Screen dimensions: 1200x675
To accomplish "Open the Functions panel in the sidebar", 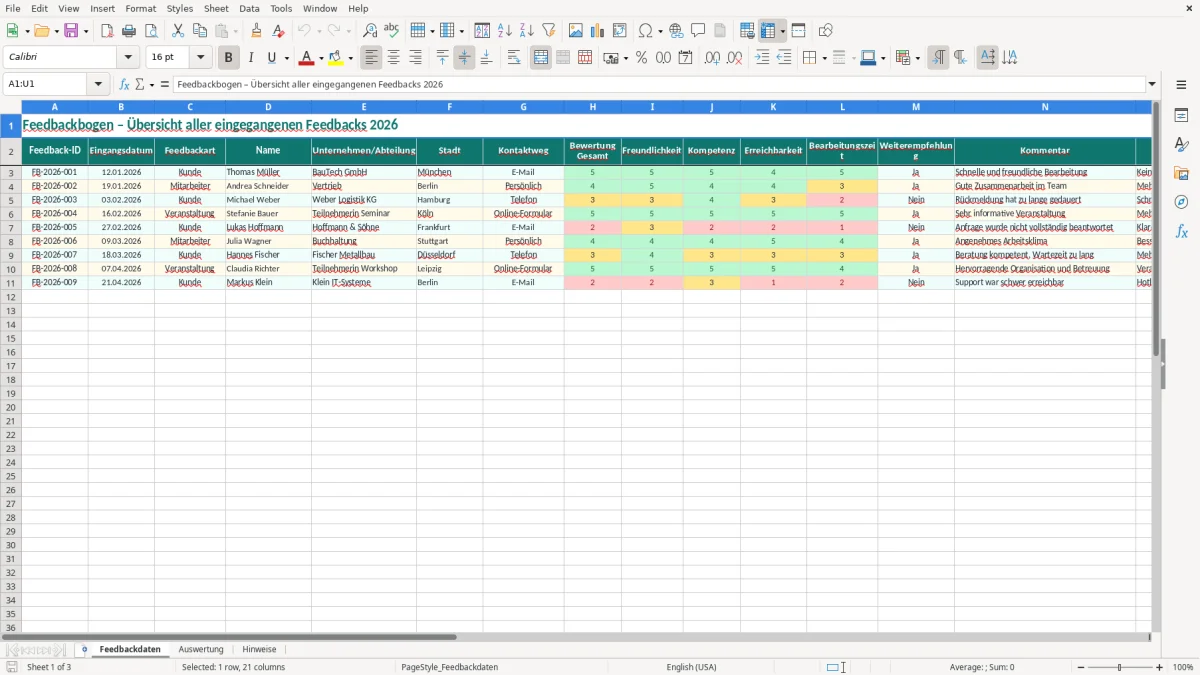I will pyautogui.click(x=1181, y=232).
